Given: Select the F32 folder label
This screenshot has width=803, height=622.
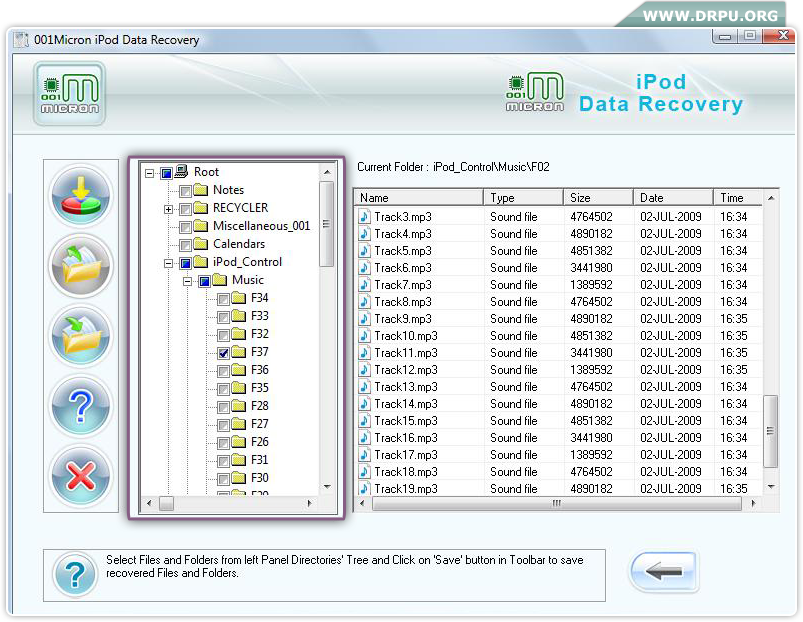Looking at the screenshot, I should pos(260,334).
